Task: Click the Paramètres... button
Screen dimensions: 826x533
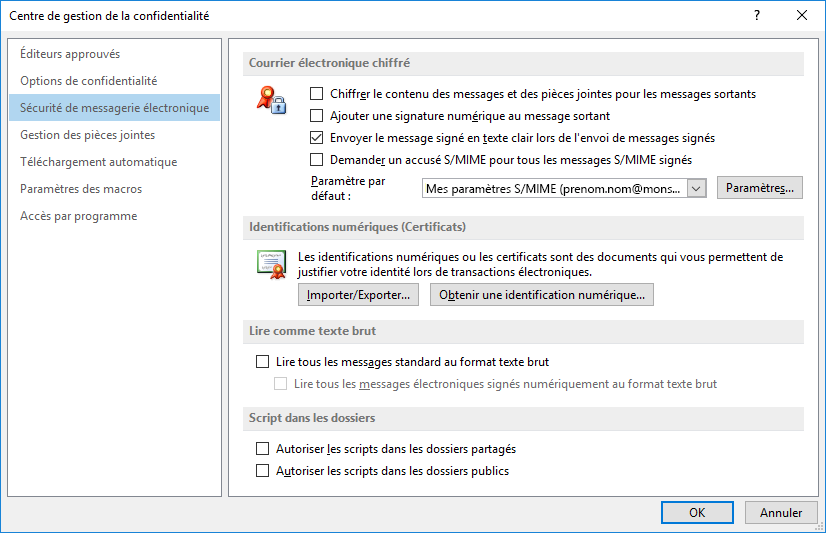Action: (x=760, y=188)
